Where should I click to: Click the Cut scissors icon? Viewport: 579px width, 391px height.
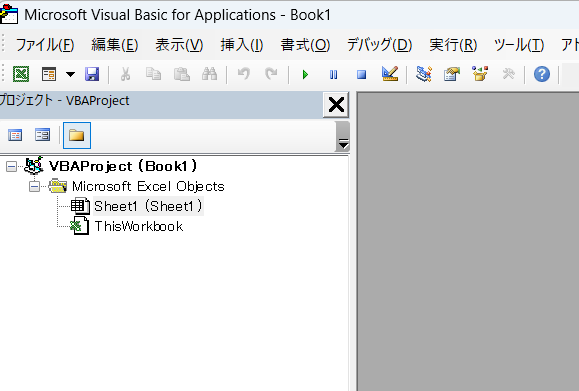[126, 74]
